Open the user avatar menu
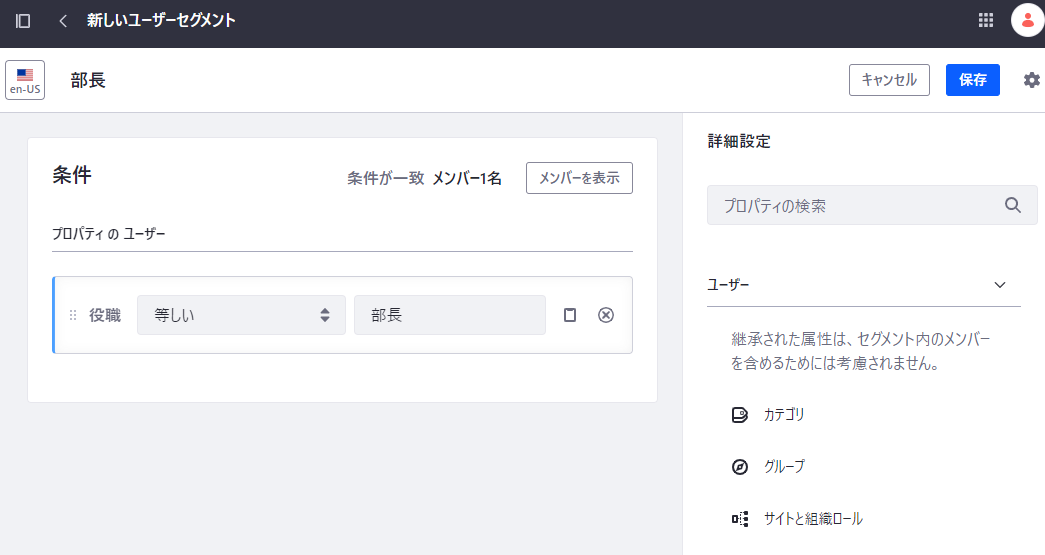The image size is (1045, 555). pos(1027,21)
